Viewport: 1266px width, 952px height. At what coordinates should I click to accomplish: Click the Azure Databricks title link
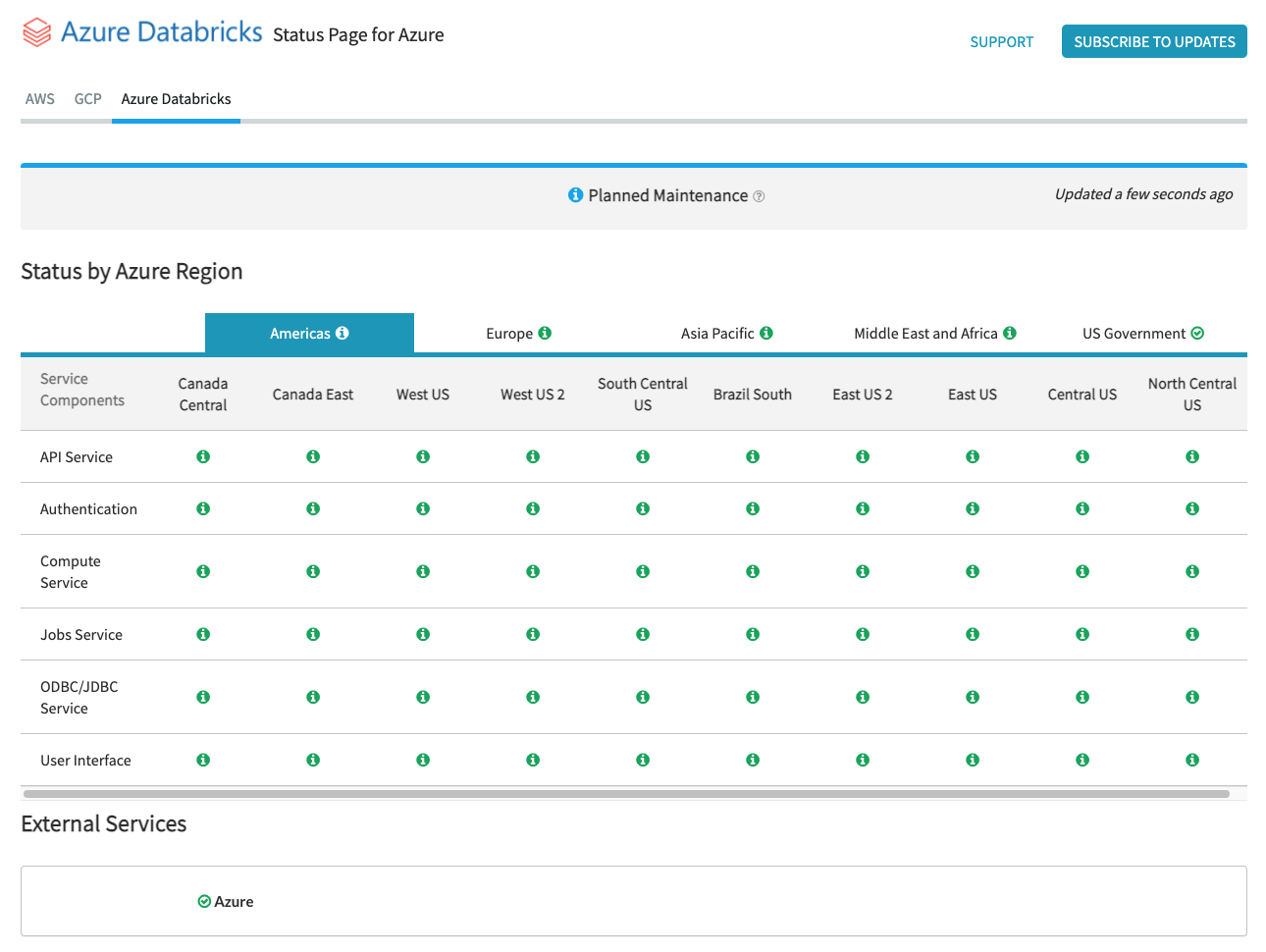pyautogui.click(x=162, y=32)
